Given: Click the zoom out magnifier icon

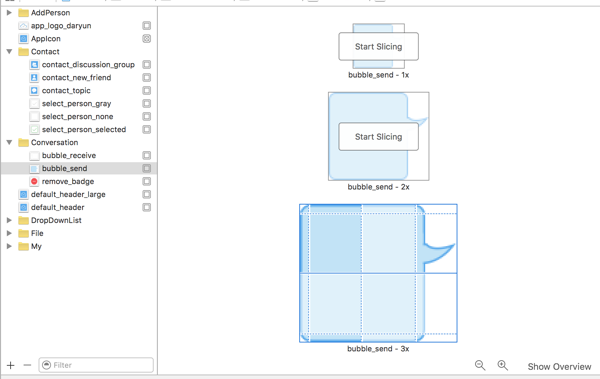Looking at the screenshot, I should 480,365.
